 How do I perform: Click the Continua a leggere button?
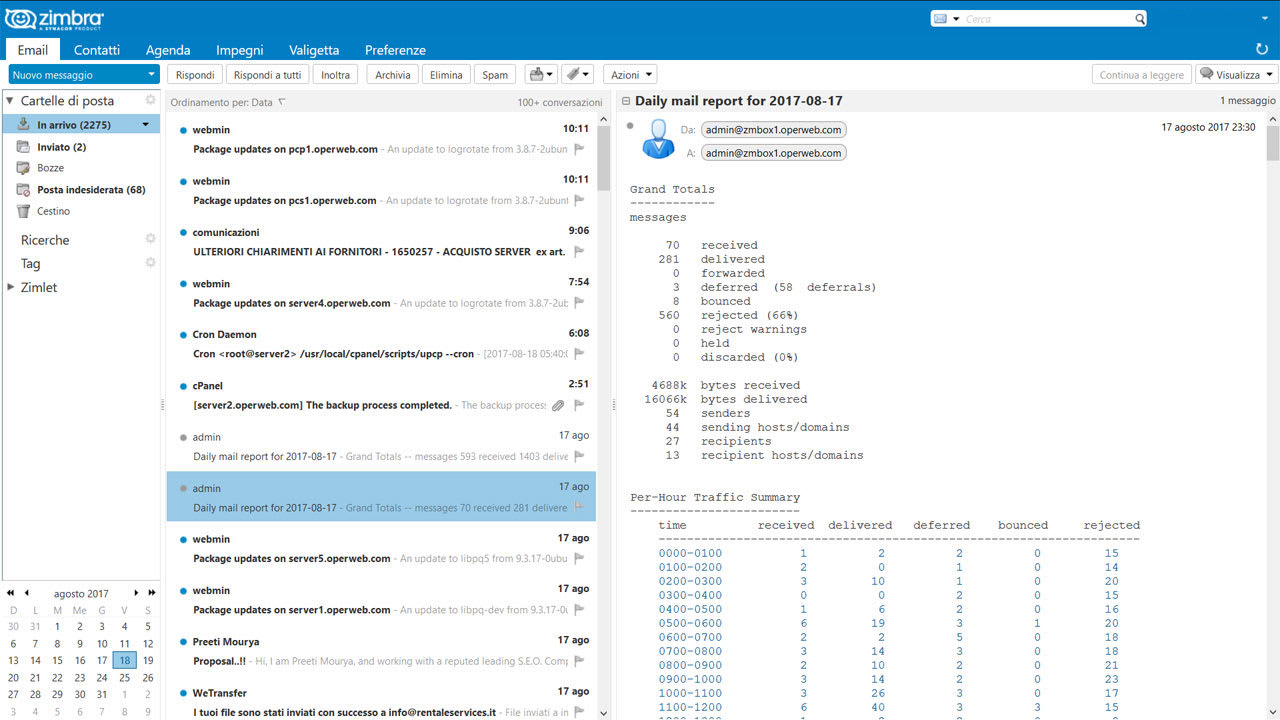coord(1142,75)
